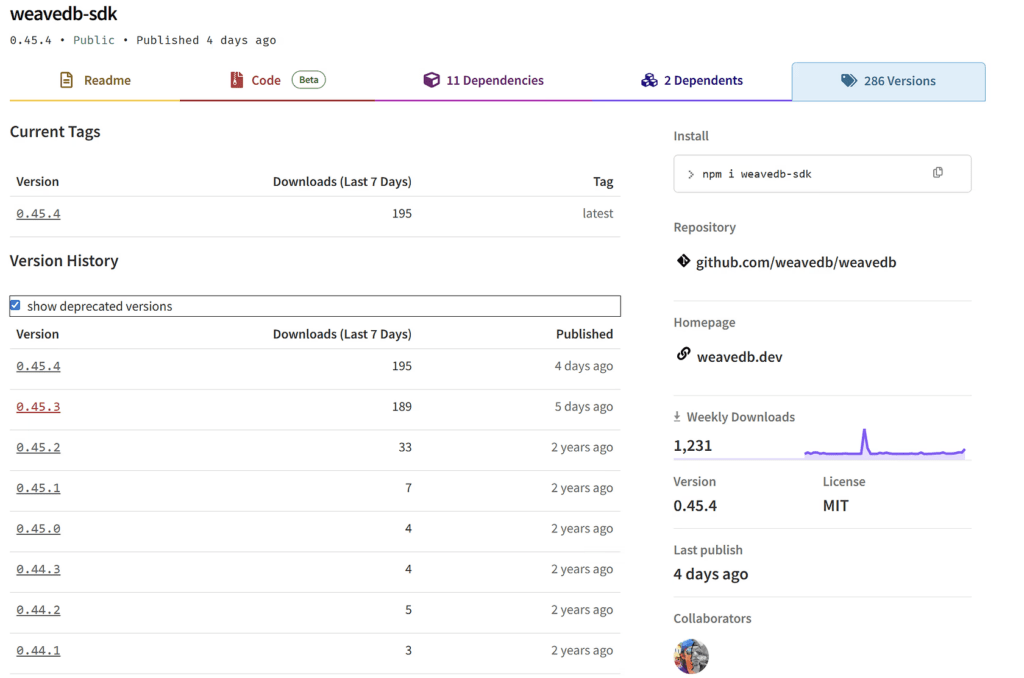The image size is (1024, 678).
Task: Click the 'Last publish' 4 days ago value
Action: point(711,574)
